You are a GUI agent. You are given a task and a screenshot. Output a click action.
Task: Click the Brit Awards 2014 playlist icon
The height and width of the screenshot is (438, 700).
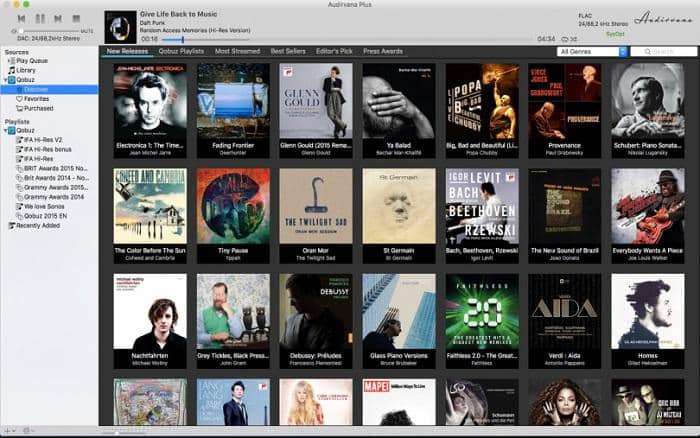point(19,178)
